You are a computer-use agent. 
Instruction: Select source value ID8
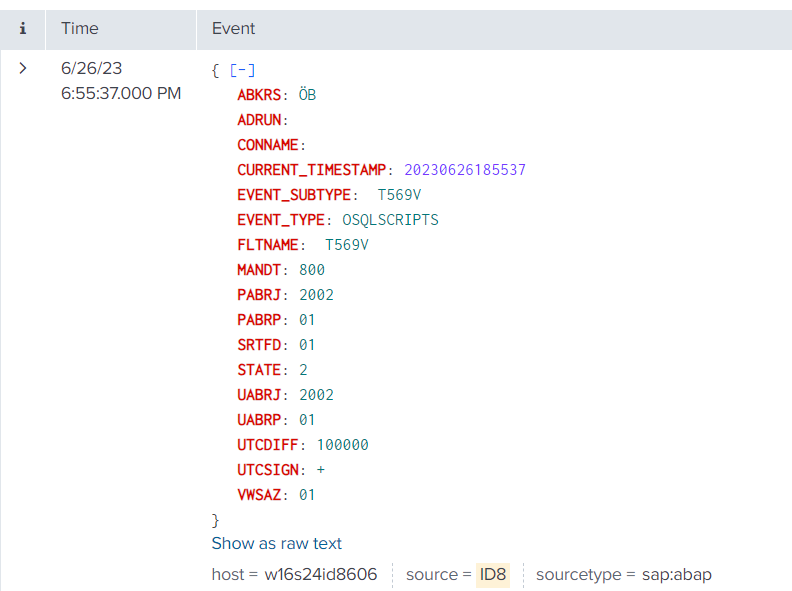(493, 575)
